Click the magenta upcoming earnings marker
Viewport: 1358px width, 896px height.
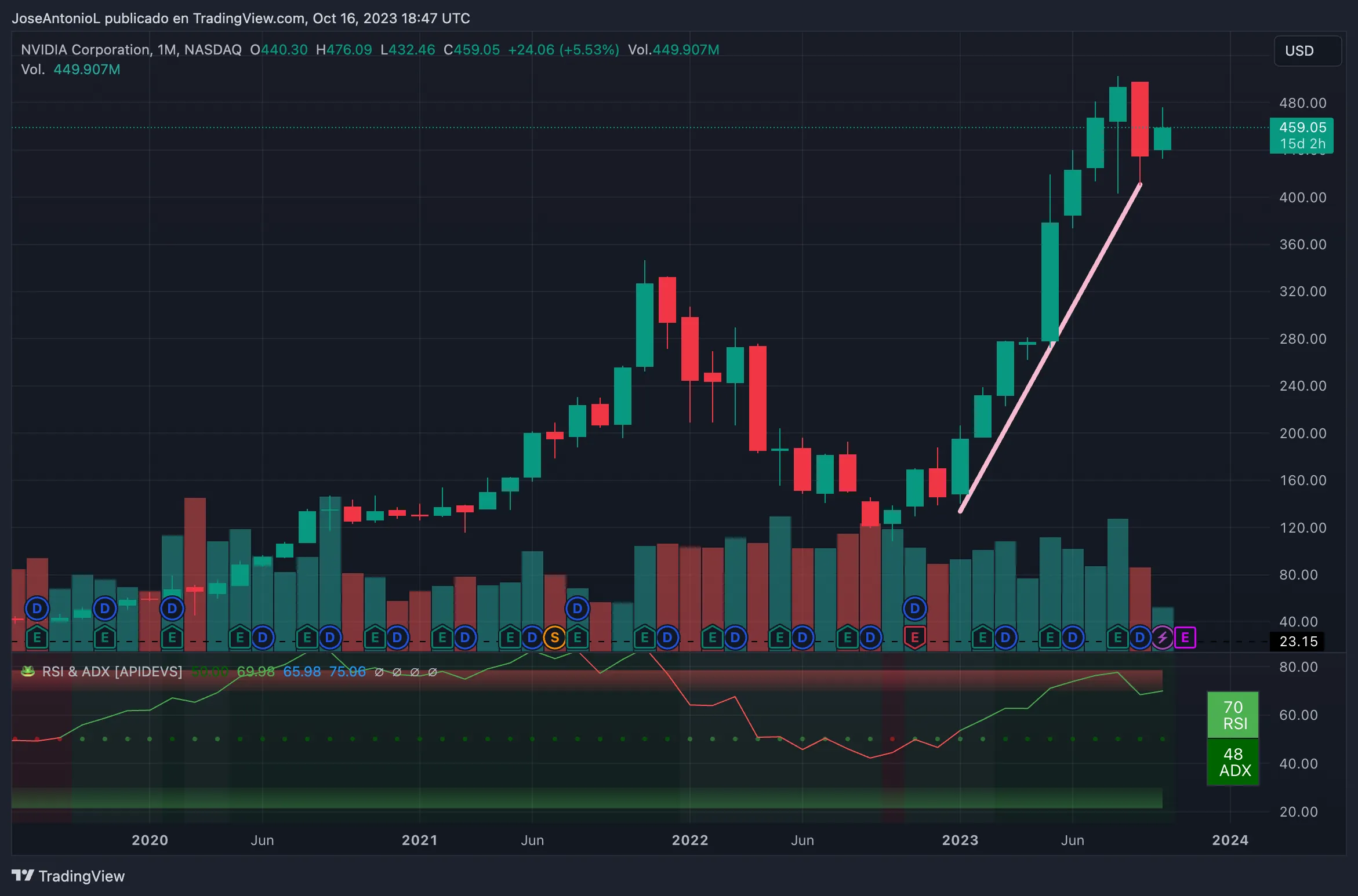tap(1186, 638)
